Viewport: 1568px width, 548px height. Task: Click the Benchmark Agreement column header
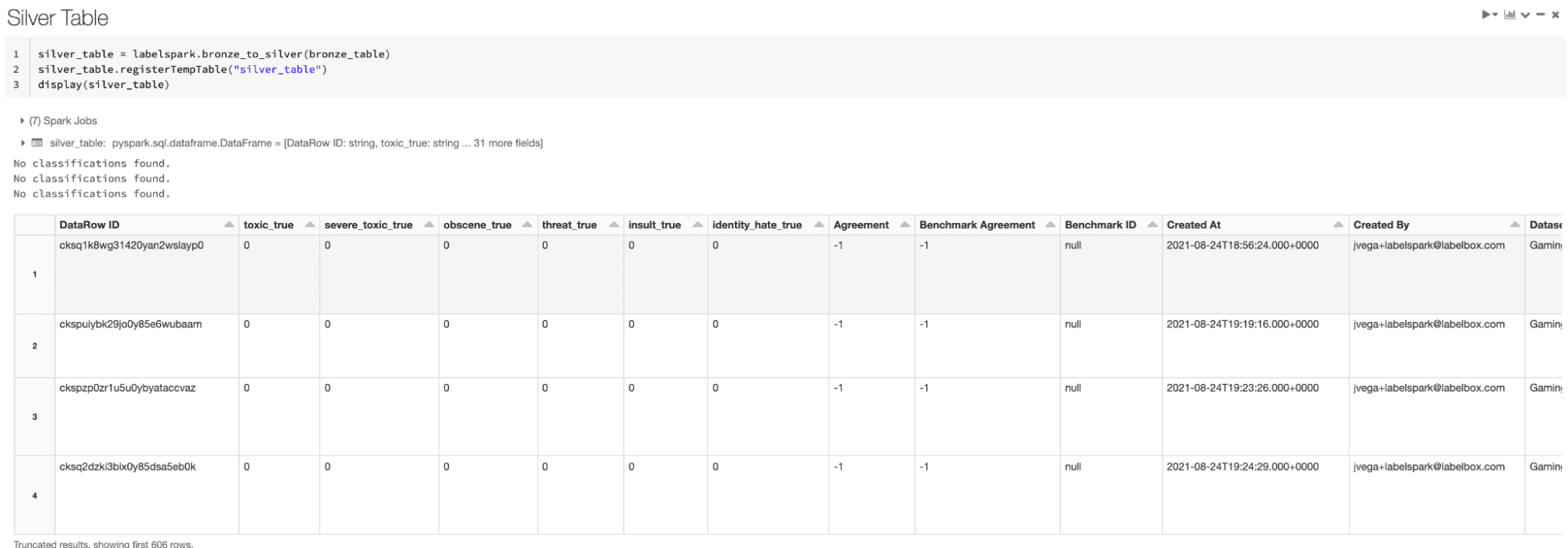[977, 225]
